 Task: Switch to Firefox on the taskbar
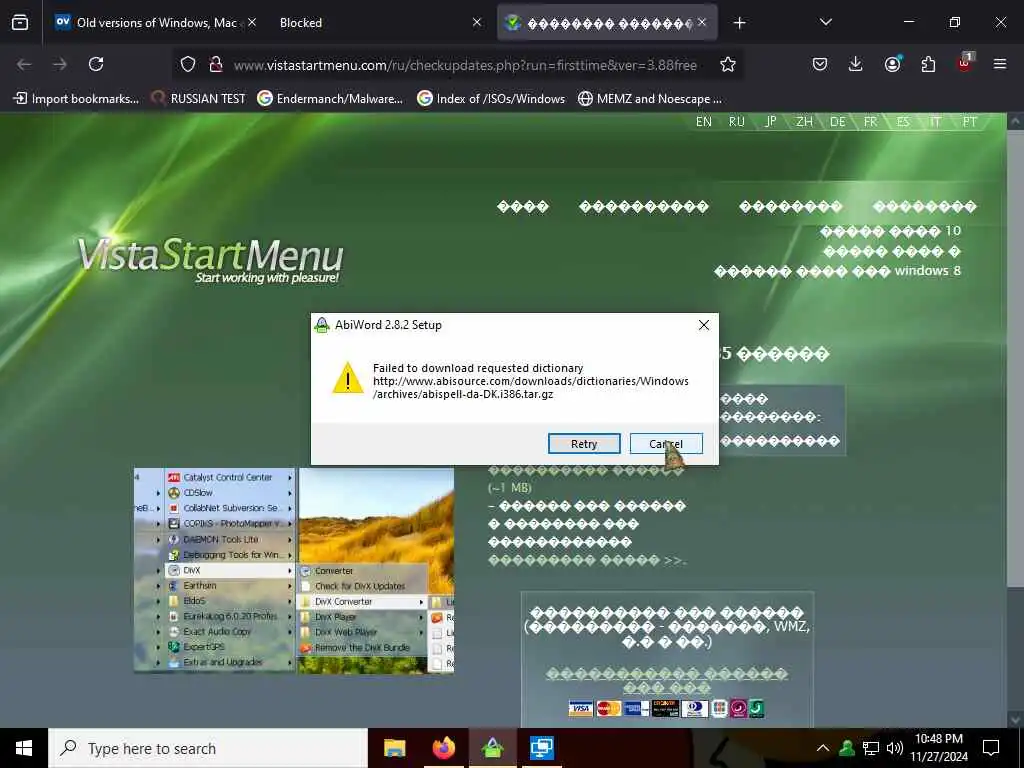(x=443, y=748)
